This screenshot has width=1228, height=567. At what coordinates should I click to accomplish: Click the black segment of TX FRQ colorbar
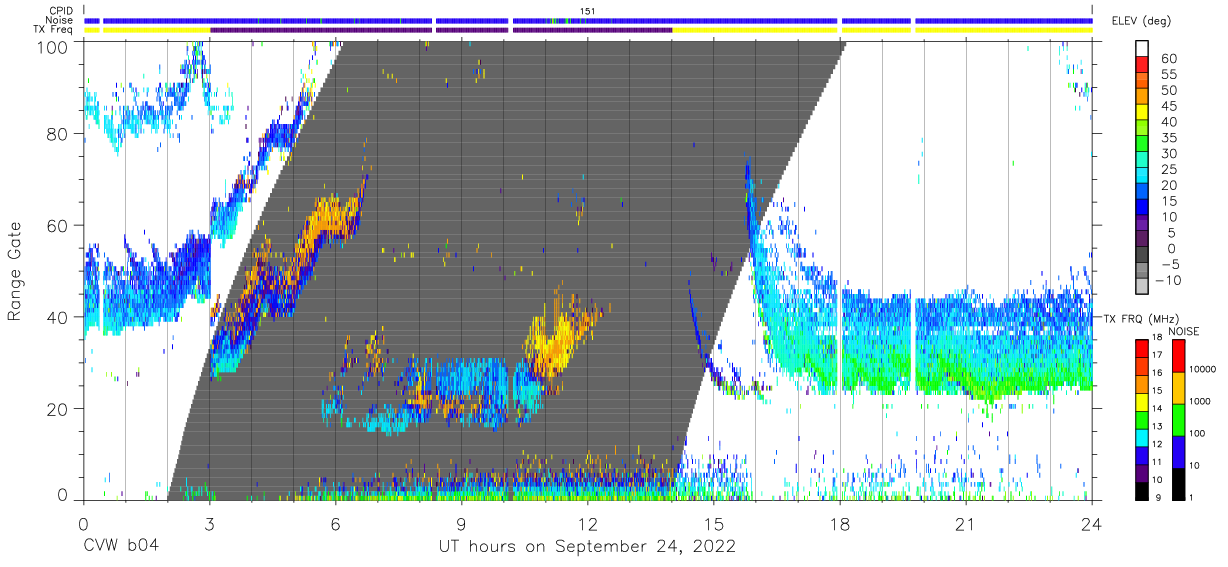click(x=1142, y=489)
